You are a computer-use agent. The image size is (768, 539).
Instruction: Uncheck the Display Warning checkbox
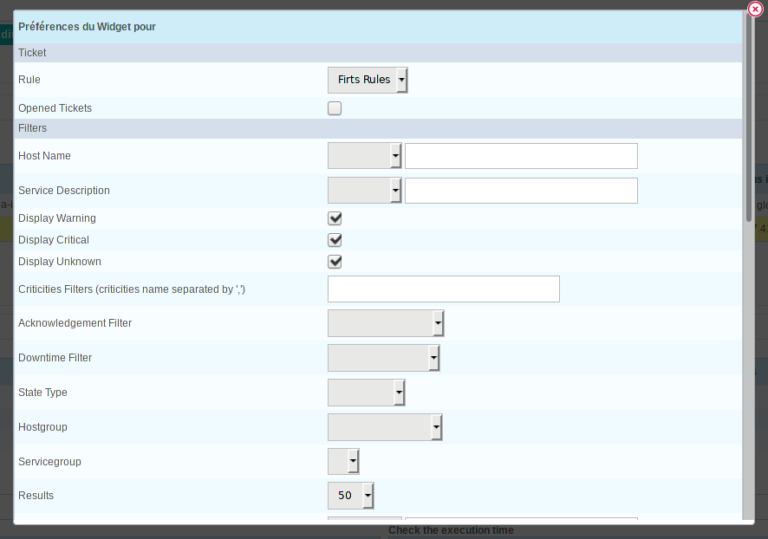point(335,218)
